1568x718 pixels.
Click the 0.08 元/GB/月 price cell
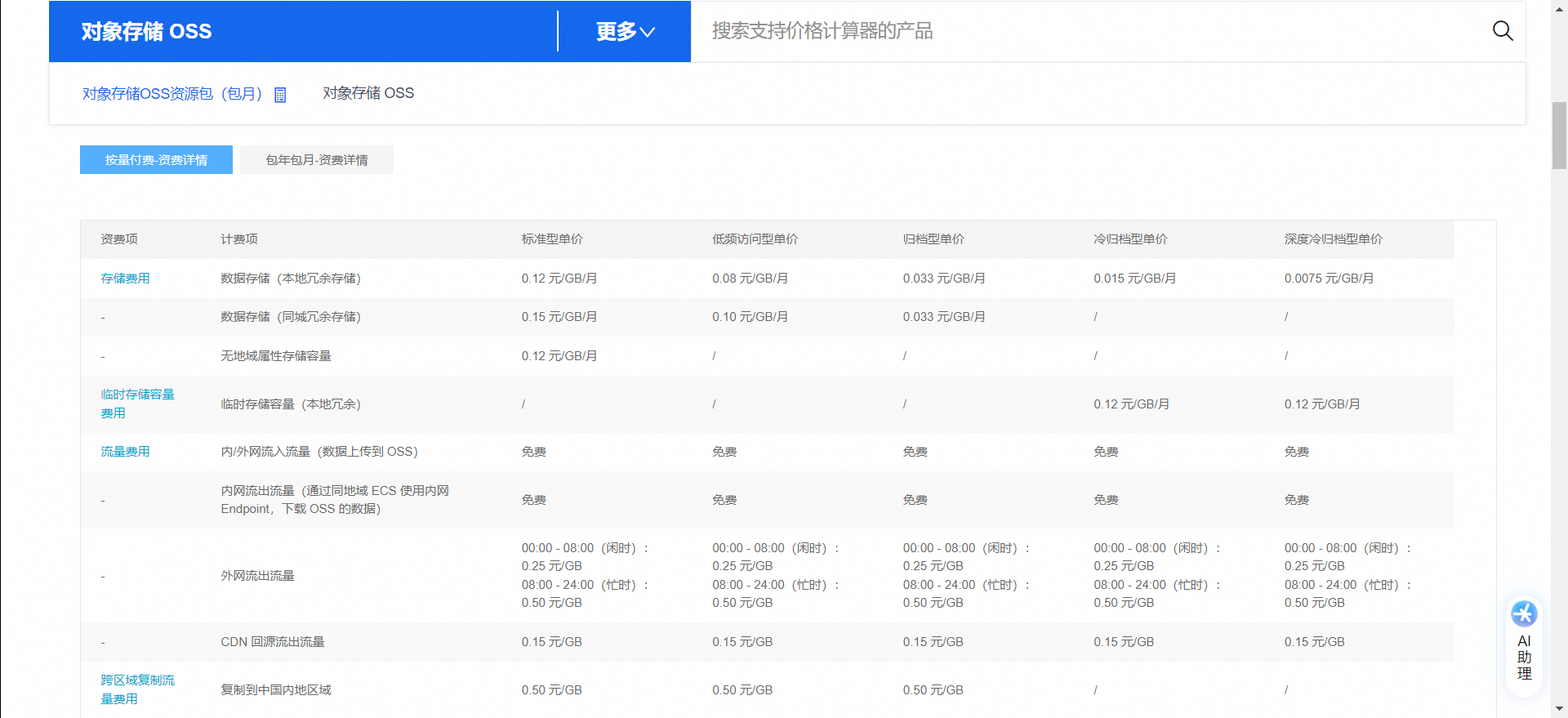tap(750, 279)
